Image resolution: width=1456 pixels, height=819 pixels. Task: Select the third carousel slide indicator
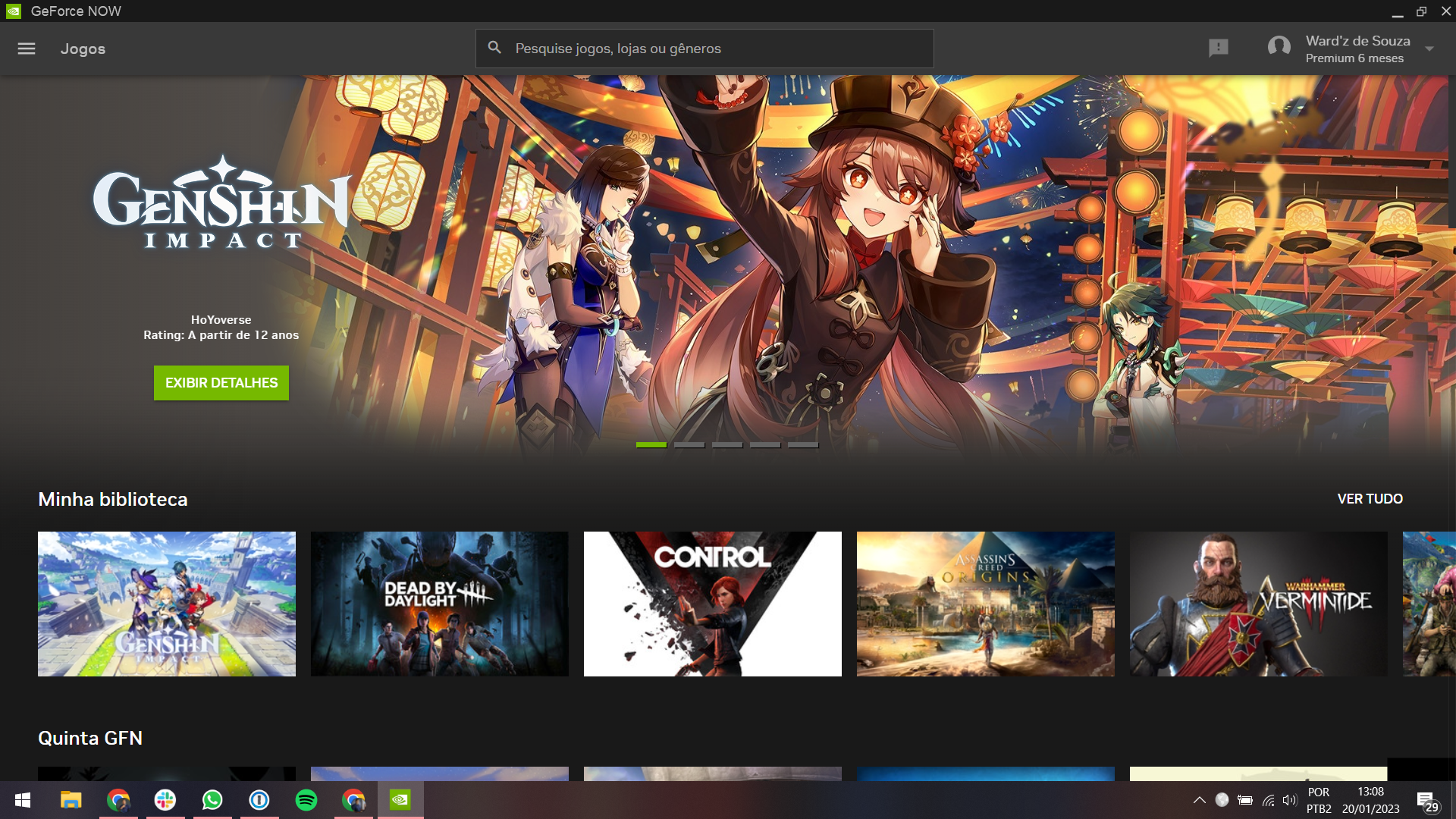pos(727,445)
